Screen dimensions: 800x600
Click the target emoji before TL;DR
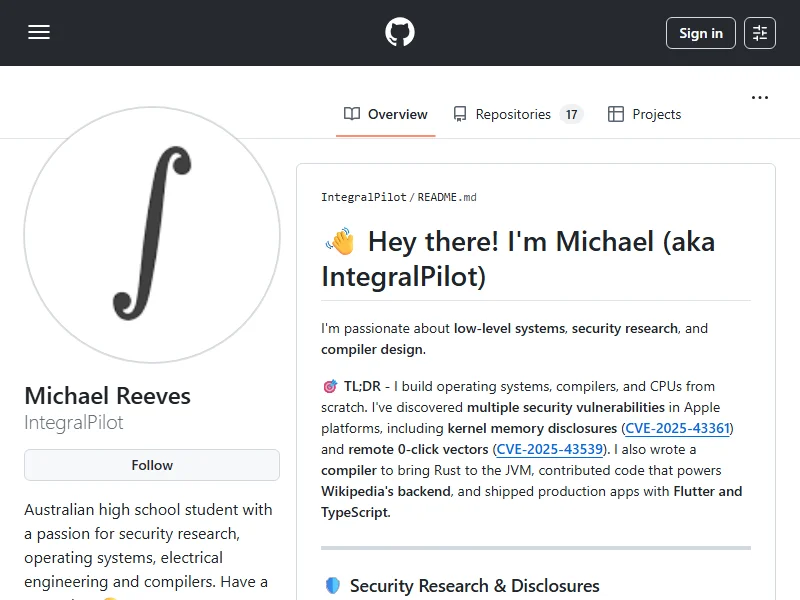click(x=330, y=386)
